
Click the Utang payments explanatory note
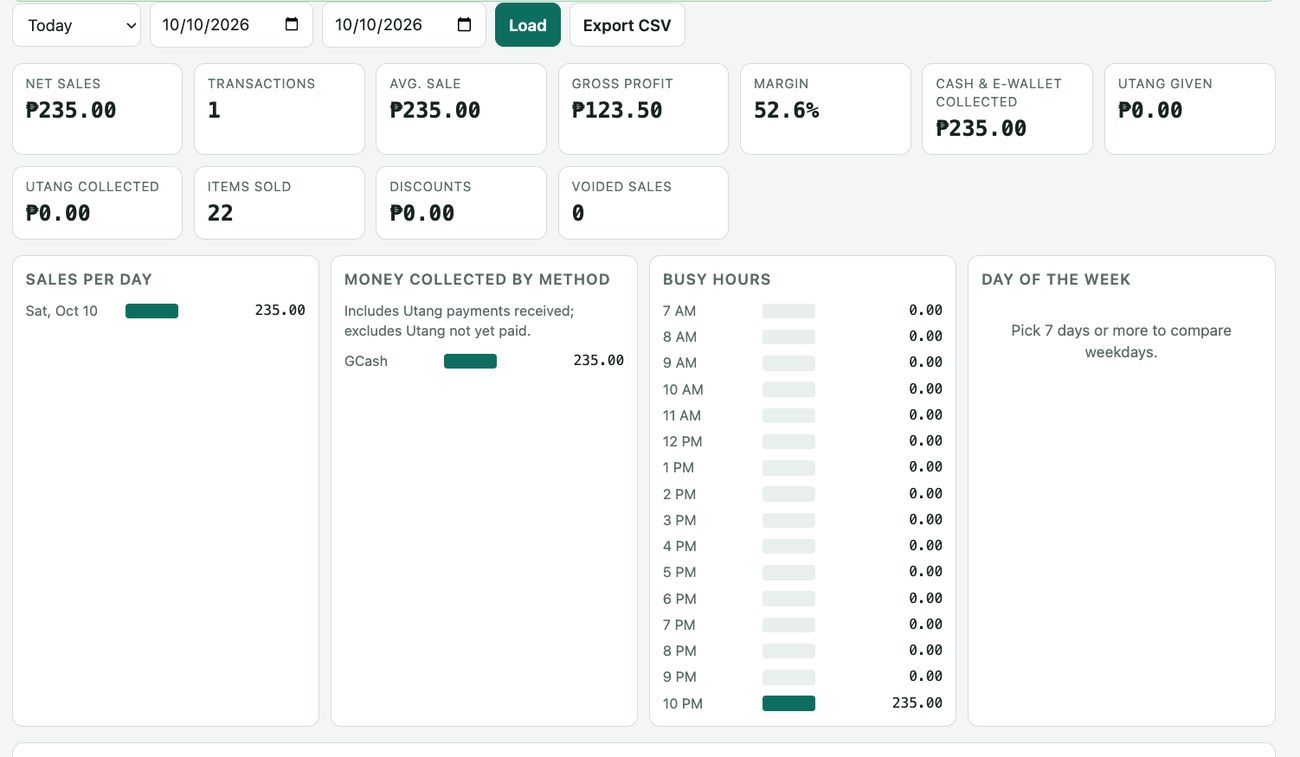(x=459, y=321)
